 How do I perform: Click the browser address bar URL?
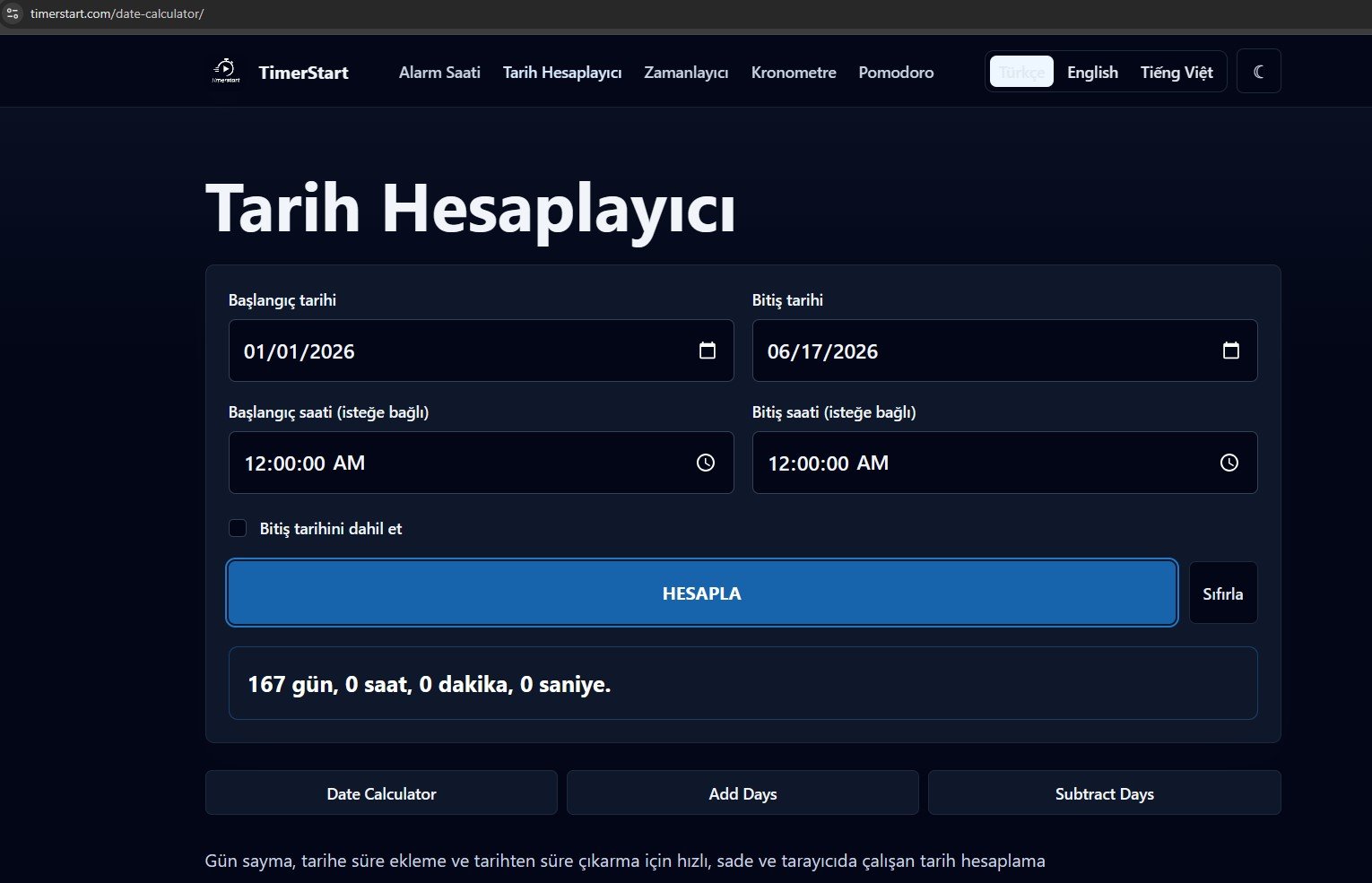[x=117, y=13]
